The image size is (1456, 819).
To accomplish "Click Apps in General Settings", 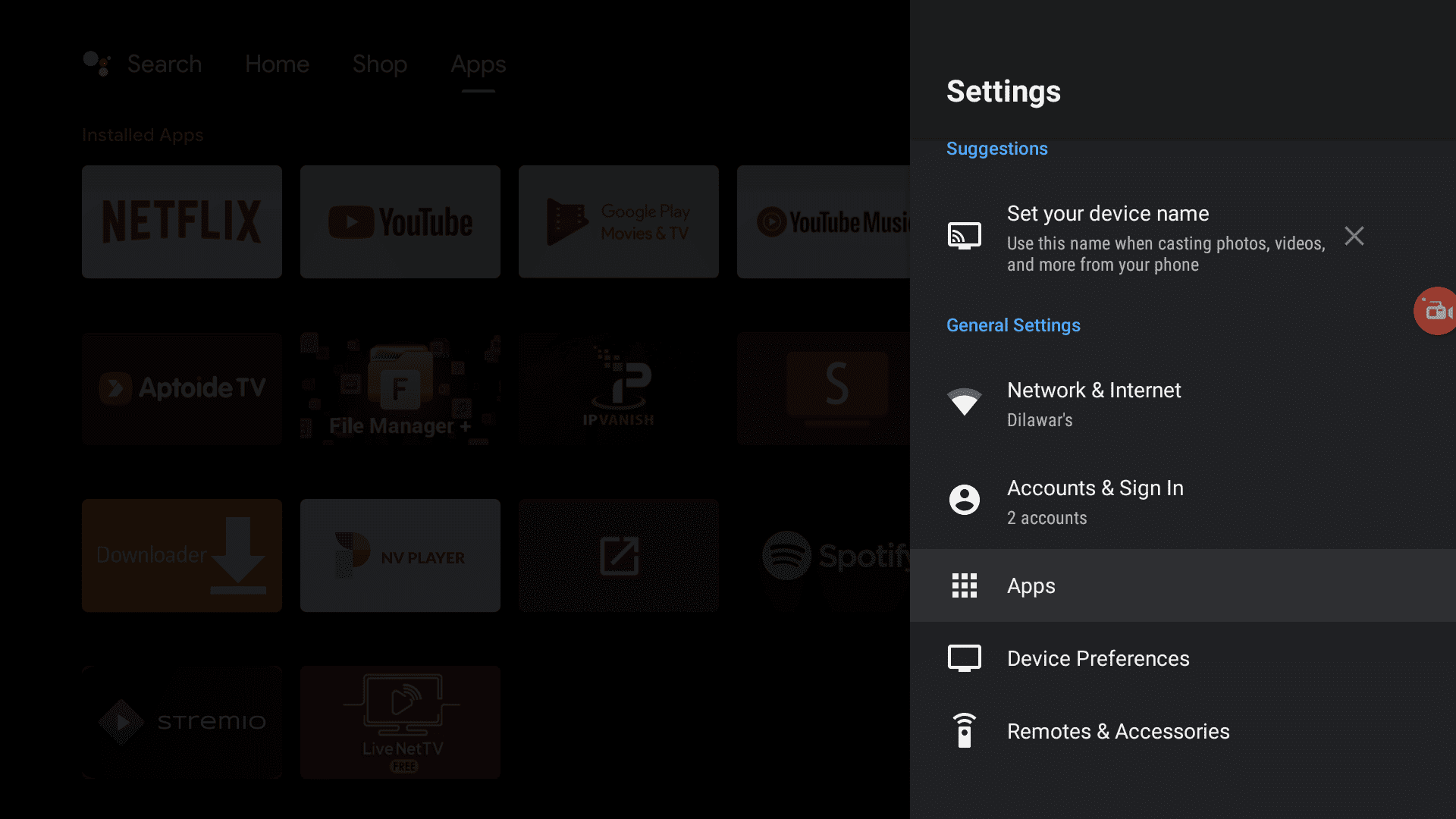I will pyautogui.click(x=1031, y=585).
